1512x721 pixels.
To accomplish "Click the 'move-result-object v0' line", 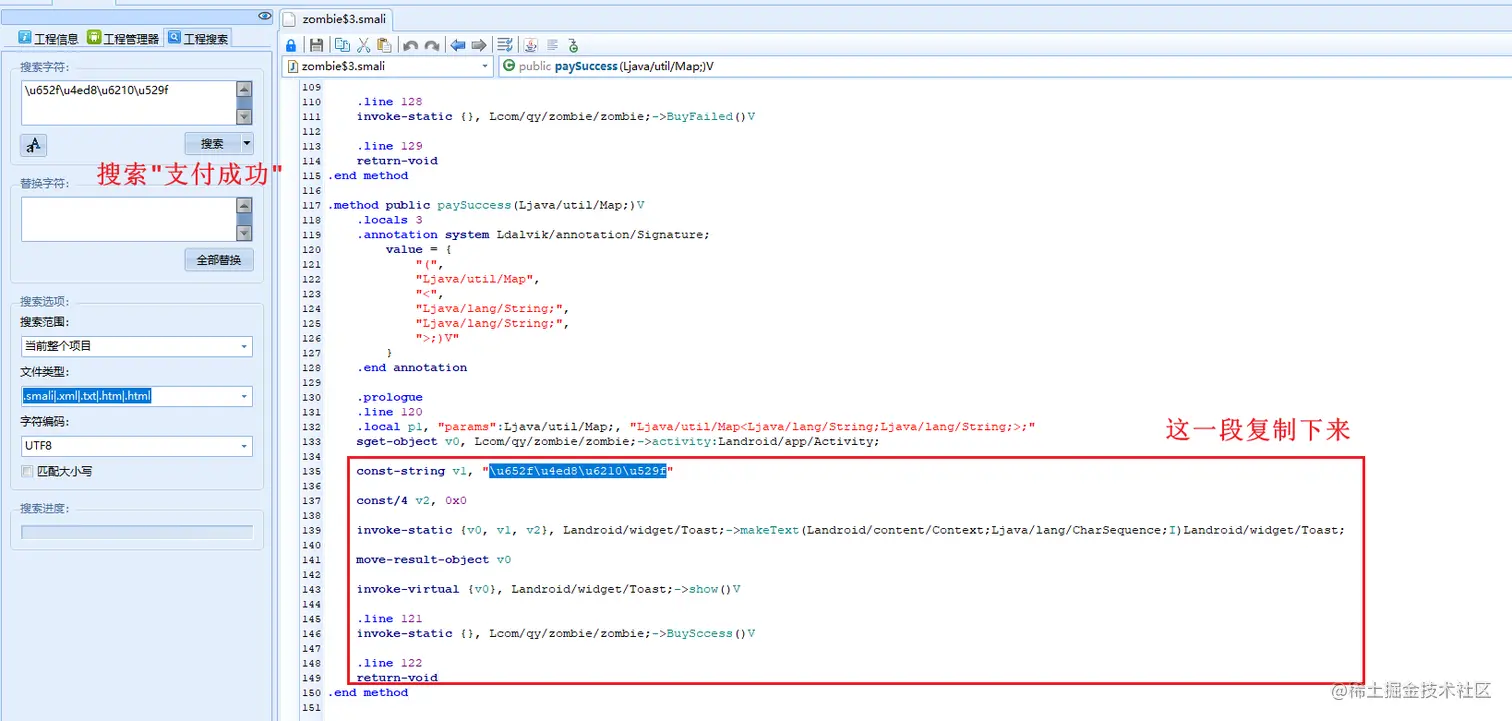I will point(434,559).
